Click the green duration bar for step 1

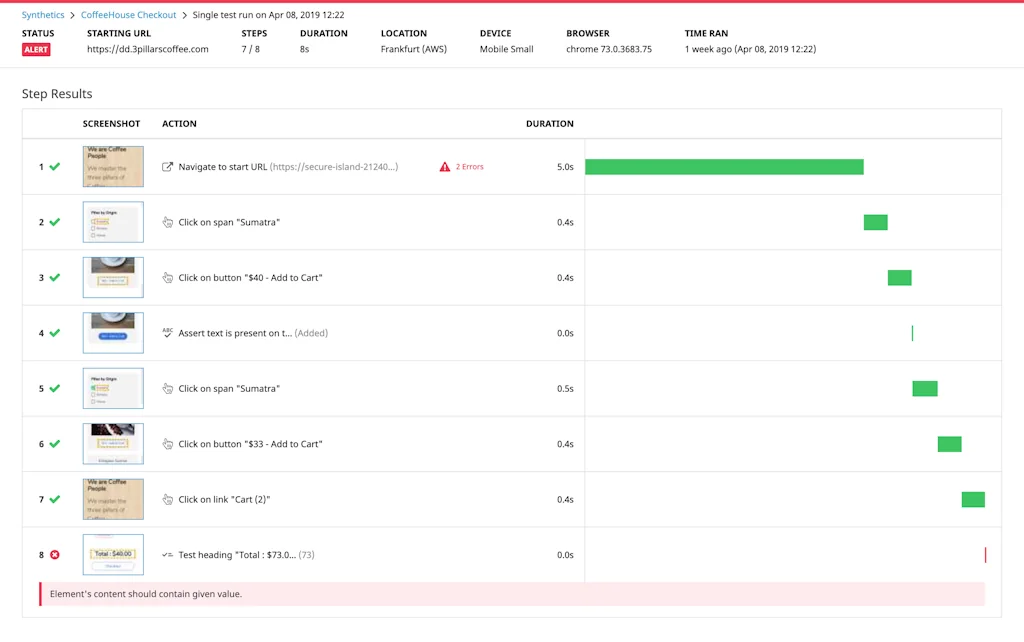point(724,166)
